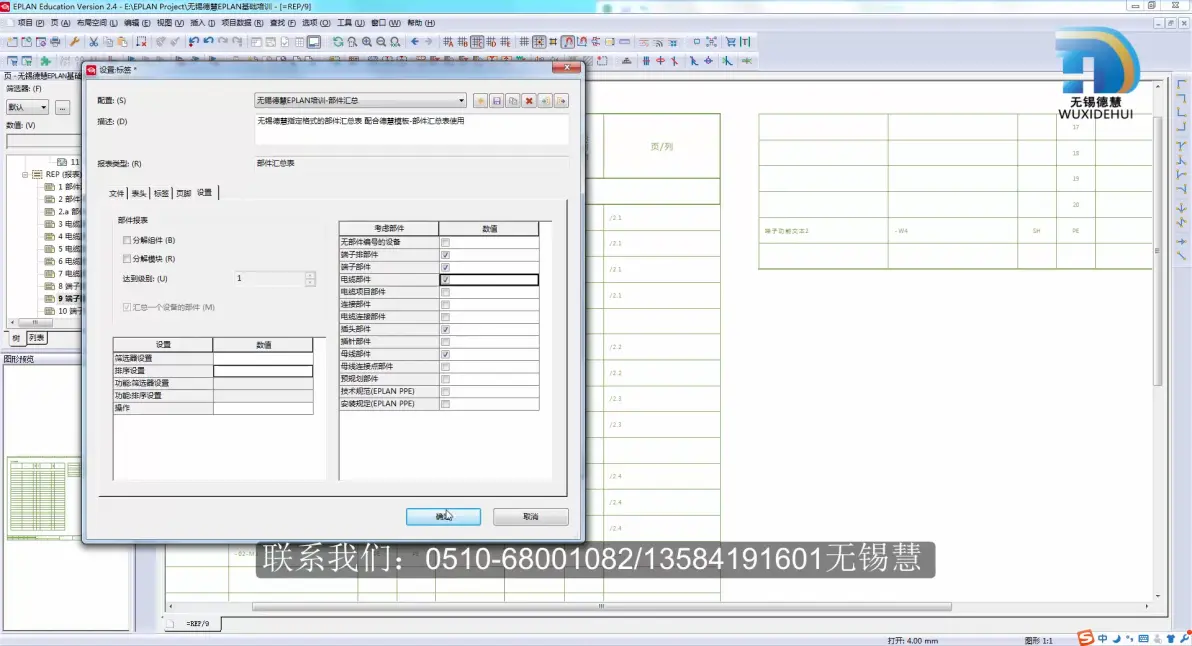Viewport: 1192px width, 646px height.
Task: Switch to the 标签 tab
Action: 161,194
